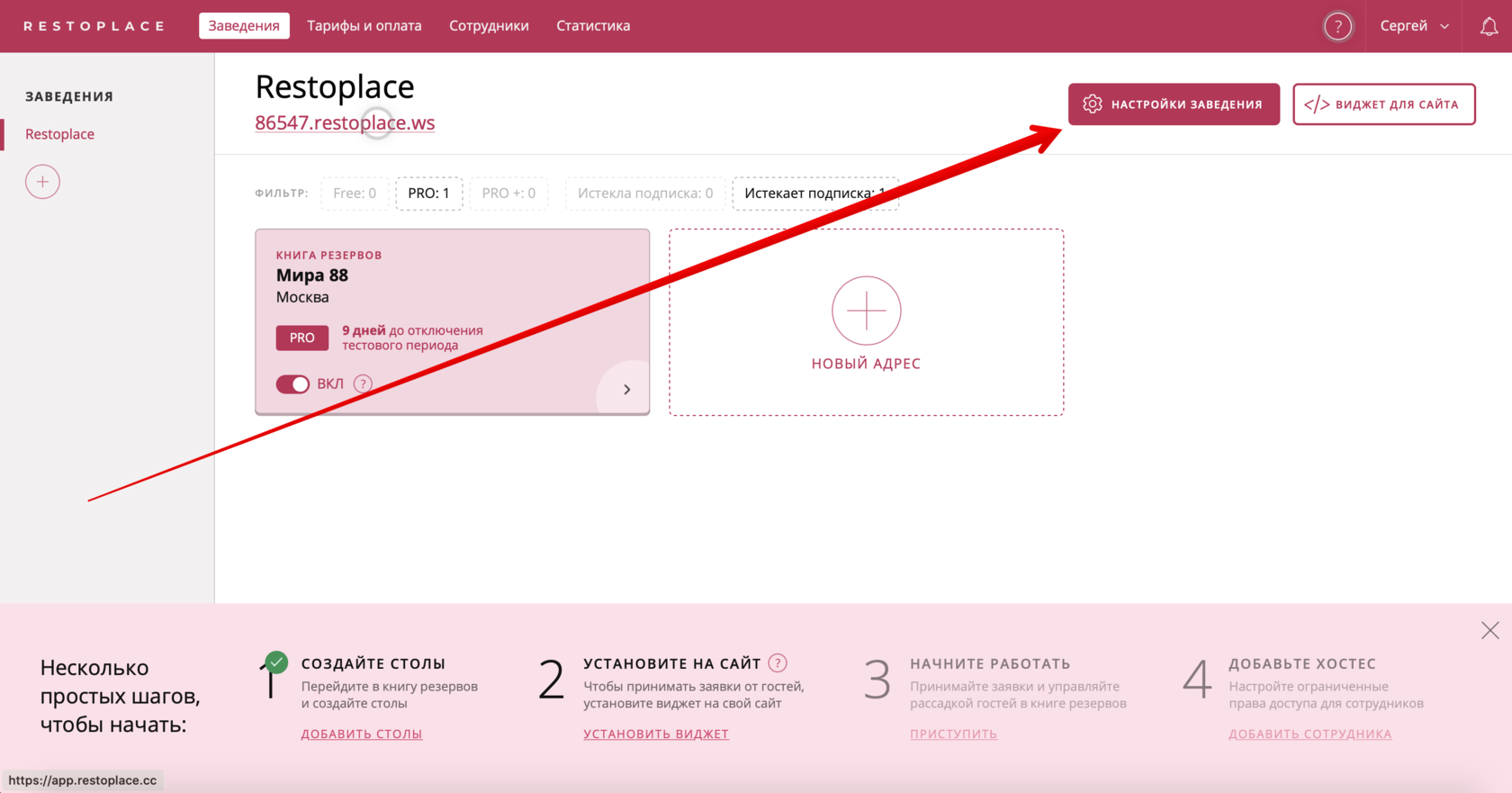Click the Новый адрес label

coord(866,364)
